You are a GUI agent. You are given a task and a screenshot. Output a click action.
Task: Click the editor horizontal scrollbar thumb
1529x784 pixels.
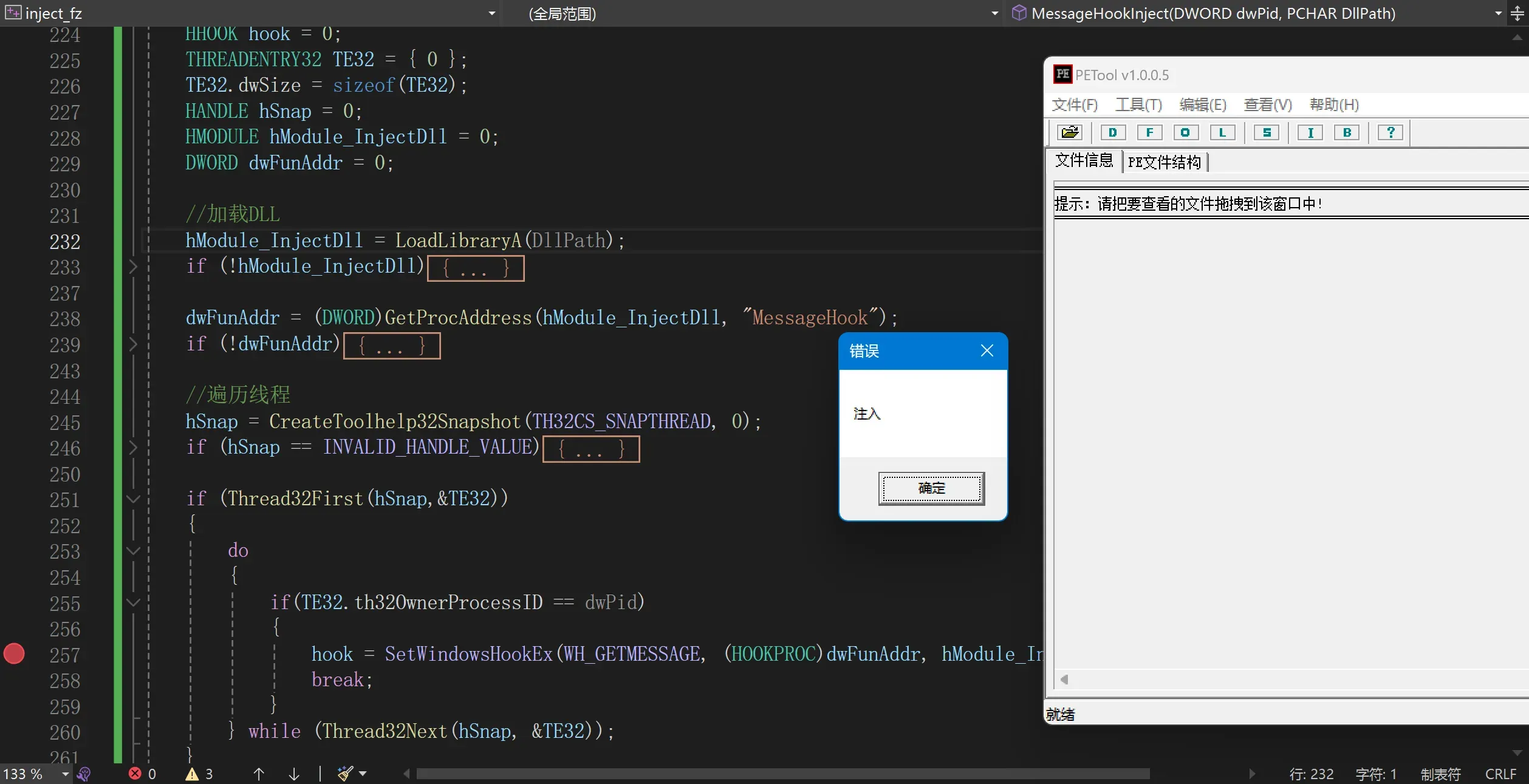coord(782,774)
